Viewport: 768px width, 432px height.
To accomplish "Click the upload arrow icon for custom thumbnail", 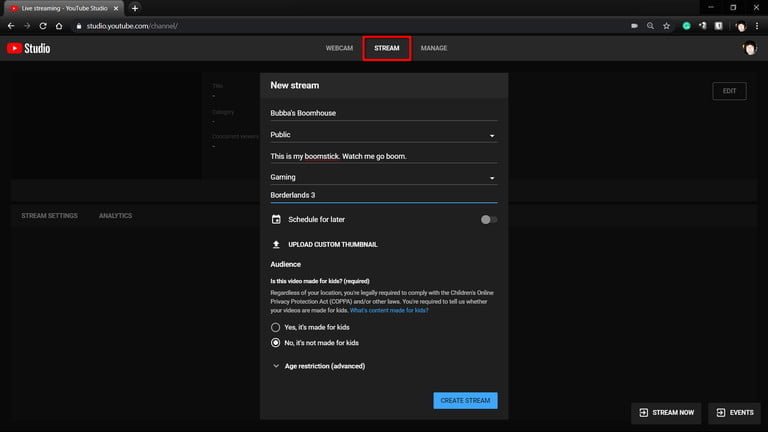I will tap(276, 244).
